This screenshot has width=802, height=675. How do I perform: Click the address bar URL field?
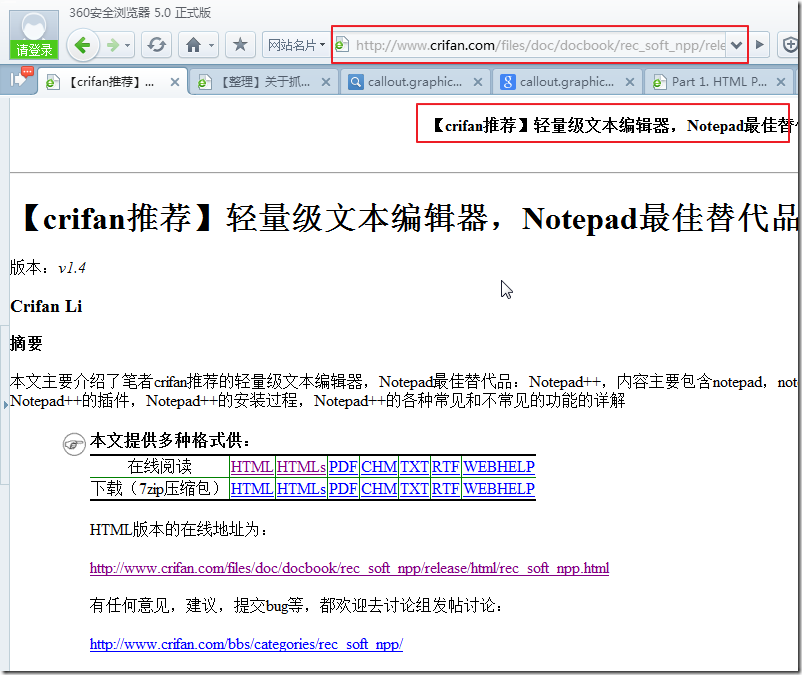click(540, 46)
